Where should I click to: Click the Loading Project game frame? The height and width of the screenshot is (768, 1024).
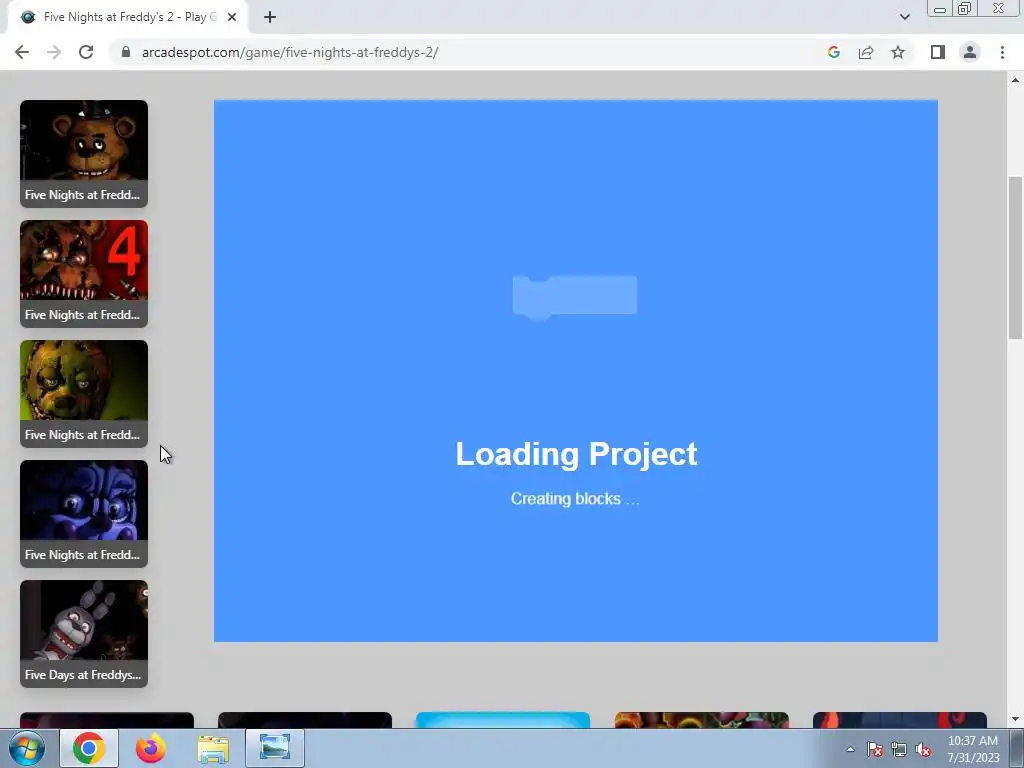pos(576,371)
